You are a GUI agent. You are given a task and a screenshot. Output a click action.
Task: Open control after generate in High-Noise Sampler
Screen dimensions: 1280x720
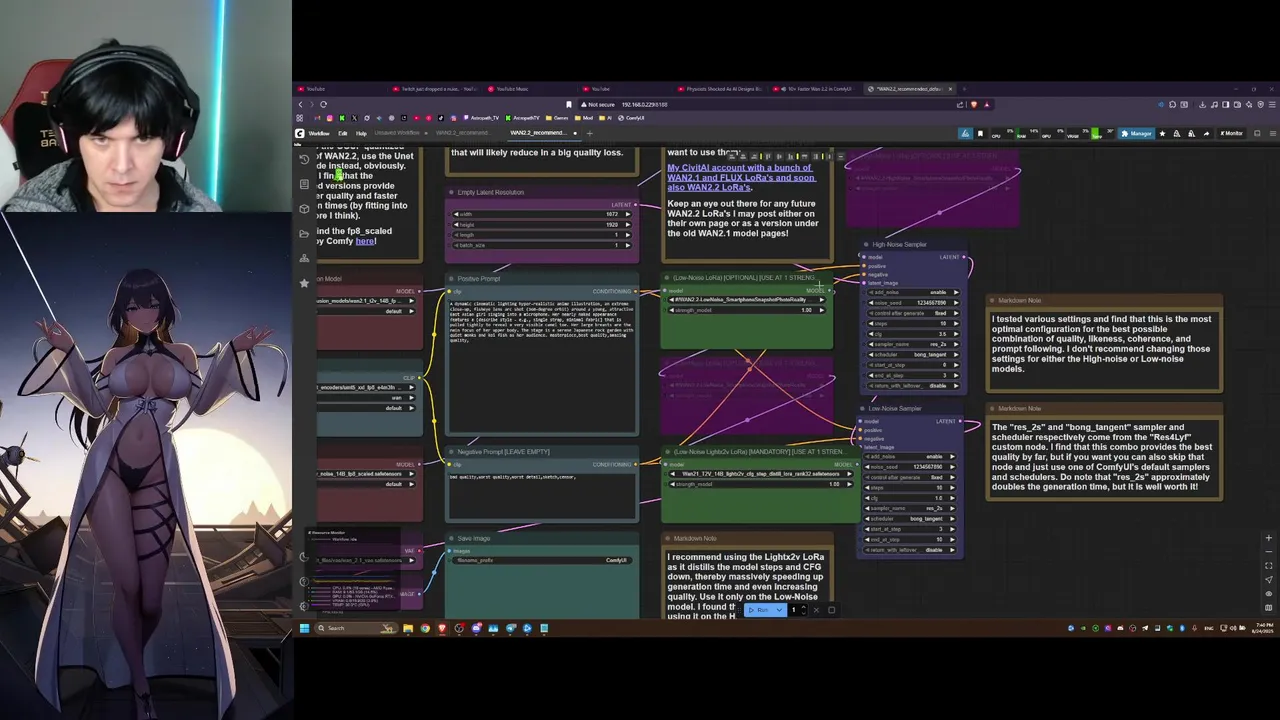point(913,313)
